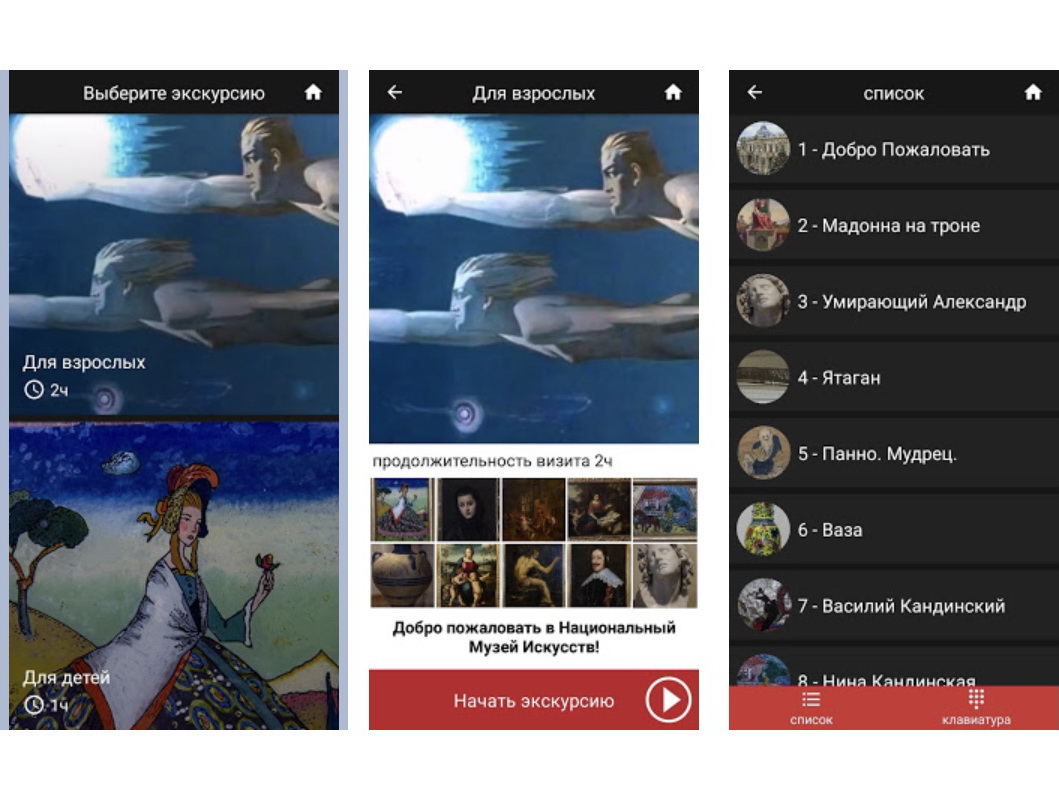
Task: Select amphora vase gallery thumbnail
Action: point(401,575)
